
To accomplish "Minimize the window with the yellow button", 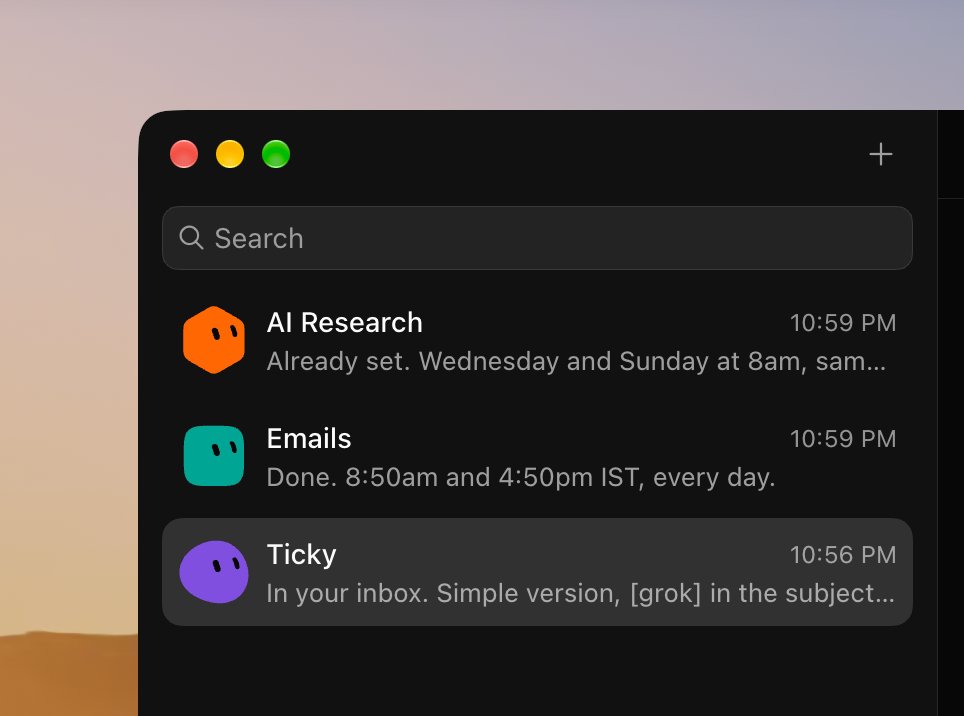I will (x=230, y=154).
